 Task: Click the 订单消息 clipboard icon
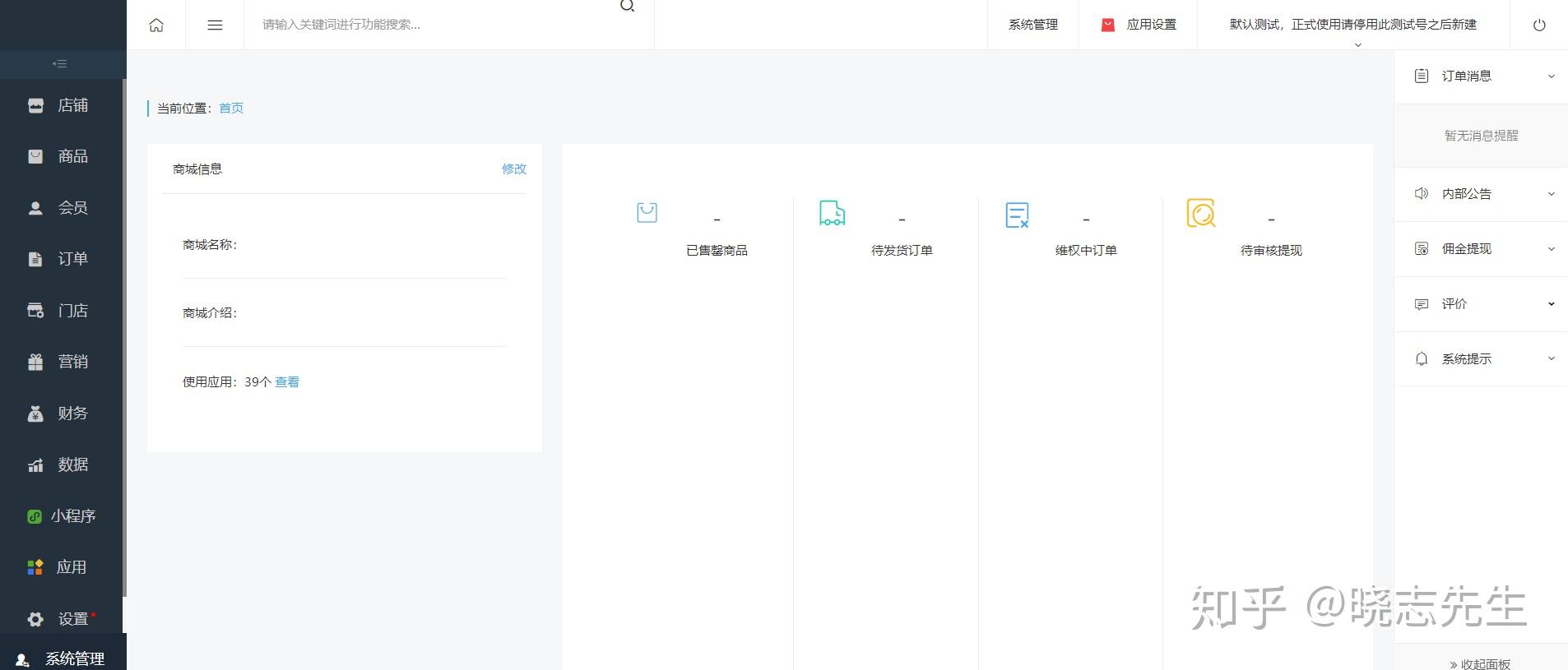point(1422,76)
